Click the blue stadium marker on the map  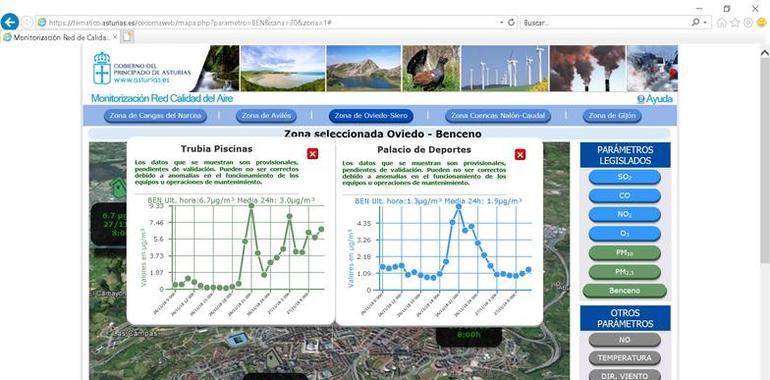pos(239,339)
